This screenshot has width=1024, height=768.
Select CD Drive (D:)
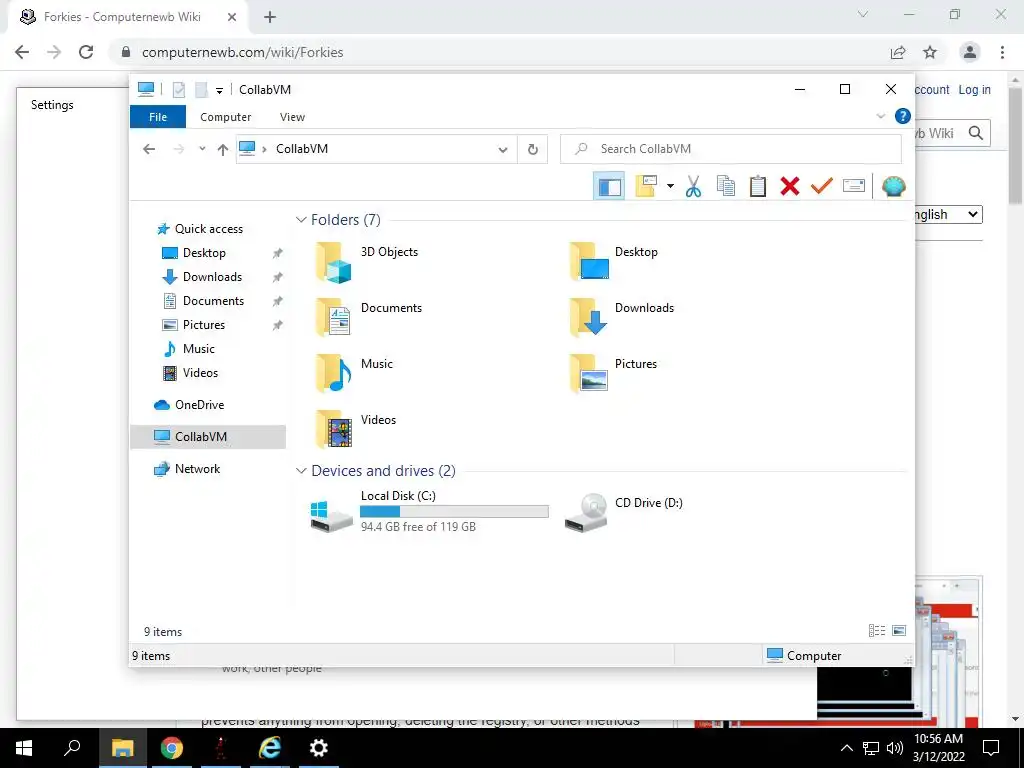tap(623, 512)
